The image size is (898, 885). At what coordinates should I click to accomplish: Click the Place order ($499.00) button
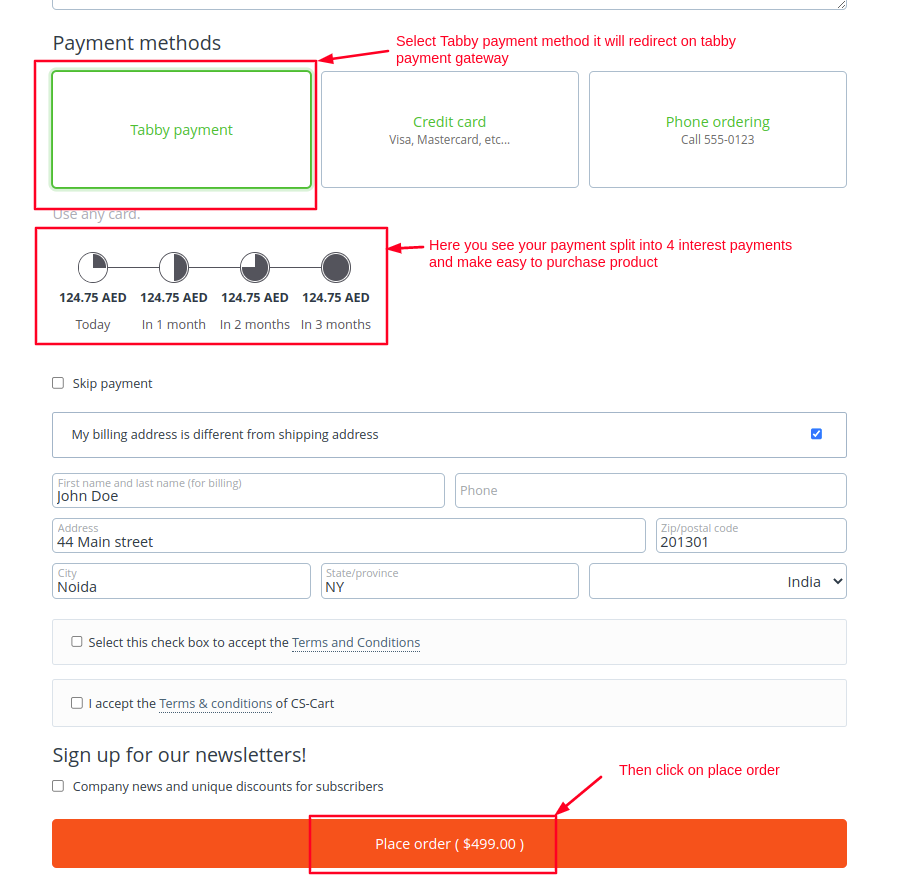tap(449, 843)
